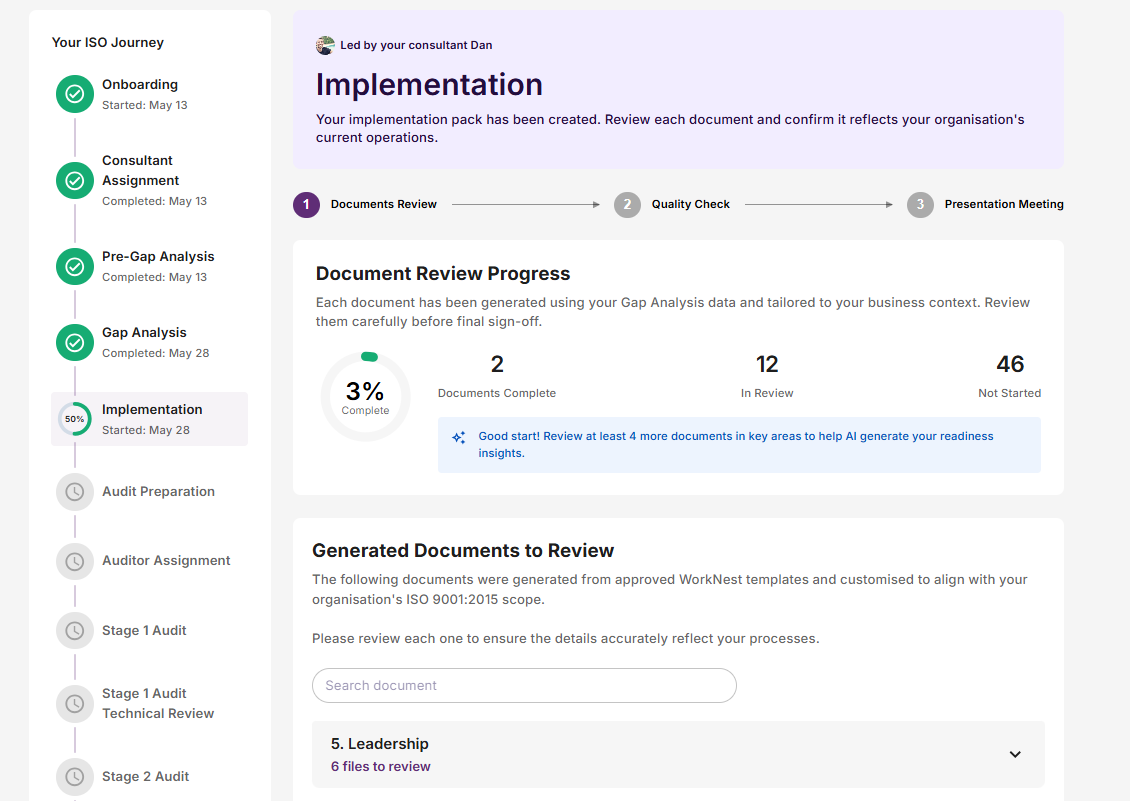This screenshot has width=1130, height=801.
Task: Click the 2 Documents Complete stat
Action: point(497,376)
